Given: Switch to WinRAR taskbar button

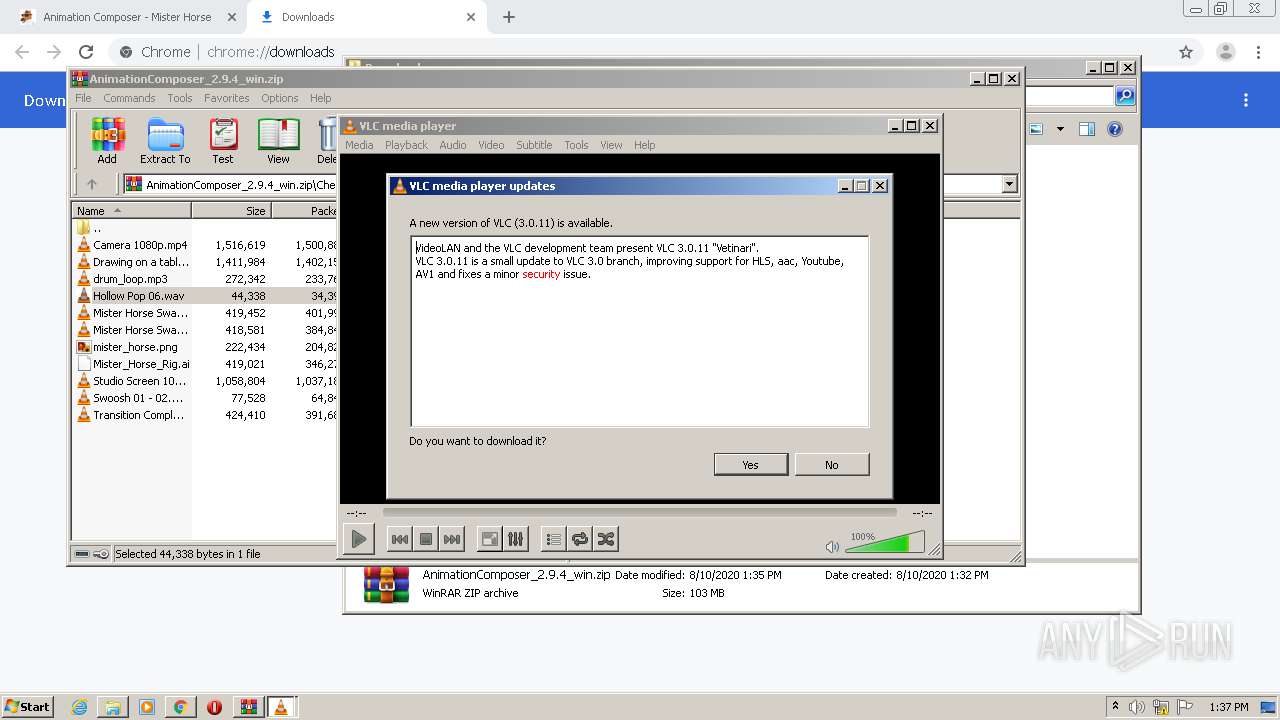Looking at the screenshot, I should click(248, 707).
